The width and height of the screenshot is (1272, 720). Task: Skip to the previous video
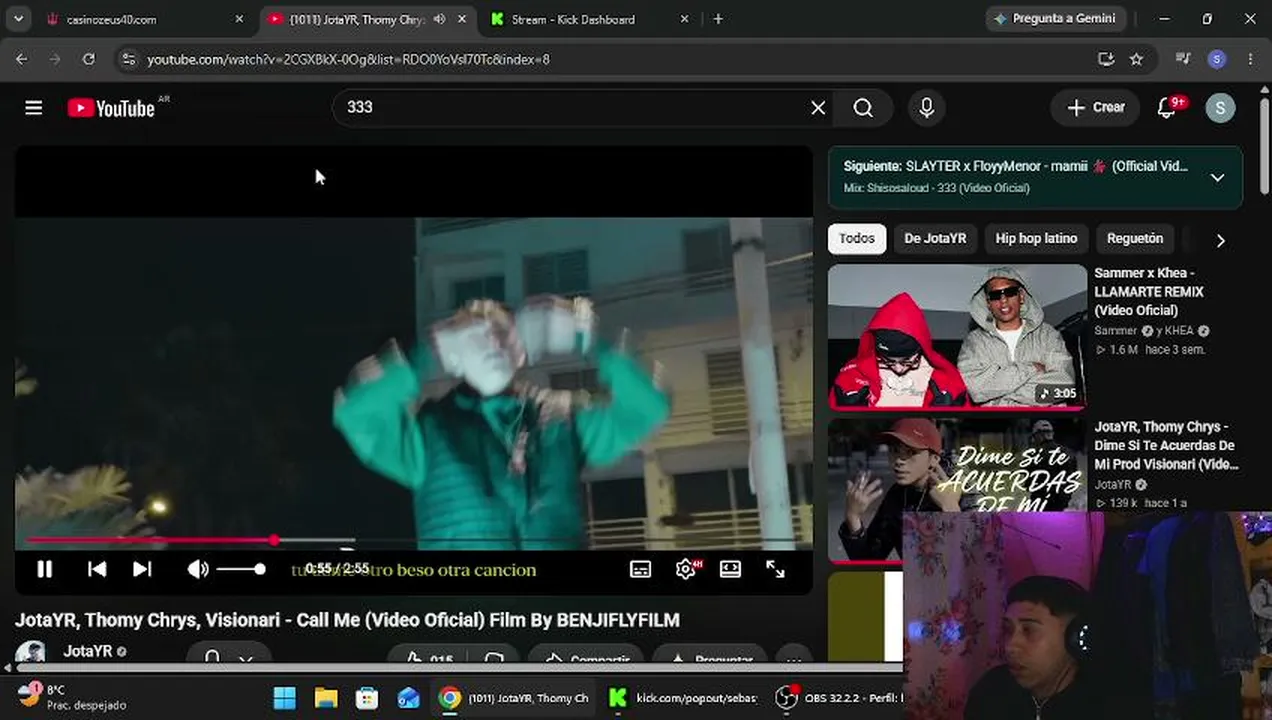[x=97, y=569]
